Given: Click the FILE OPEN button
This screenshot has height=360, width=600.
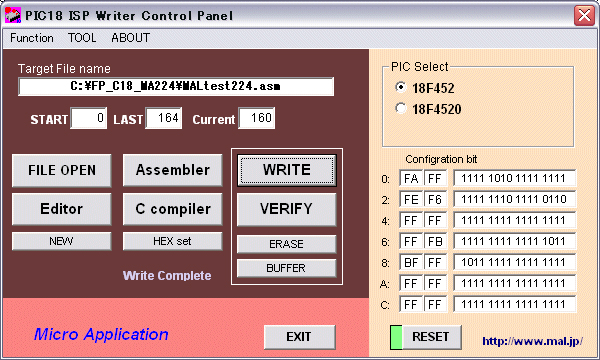Looking at the screenshot, I should point(62,170).
